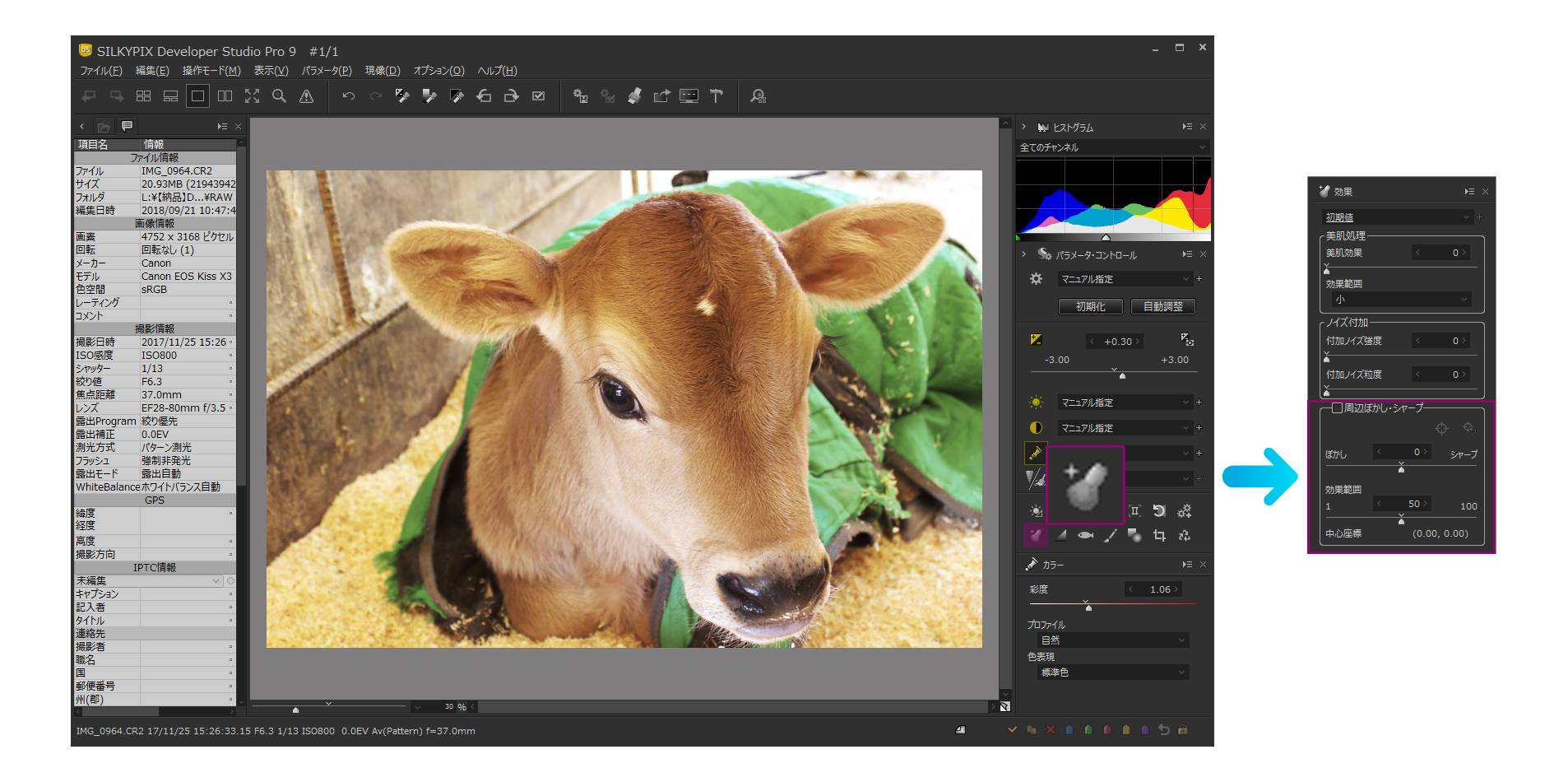Viewport: 1568px width, 782px height.
Task: Open the ヘルプ(H) menu
Action: point(497,71)
